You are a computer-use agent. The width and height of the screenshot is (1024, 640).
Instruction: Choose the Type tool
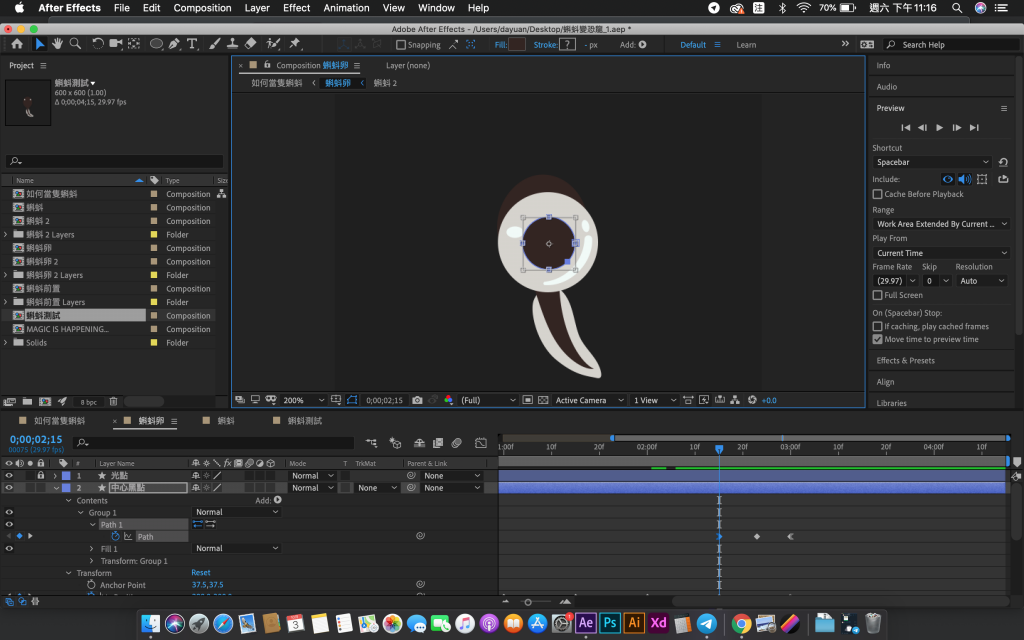(x=192, y=44)
